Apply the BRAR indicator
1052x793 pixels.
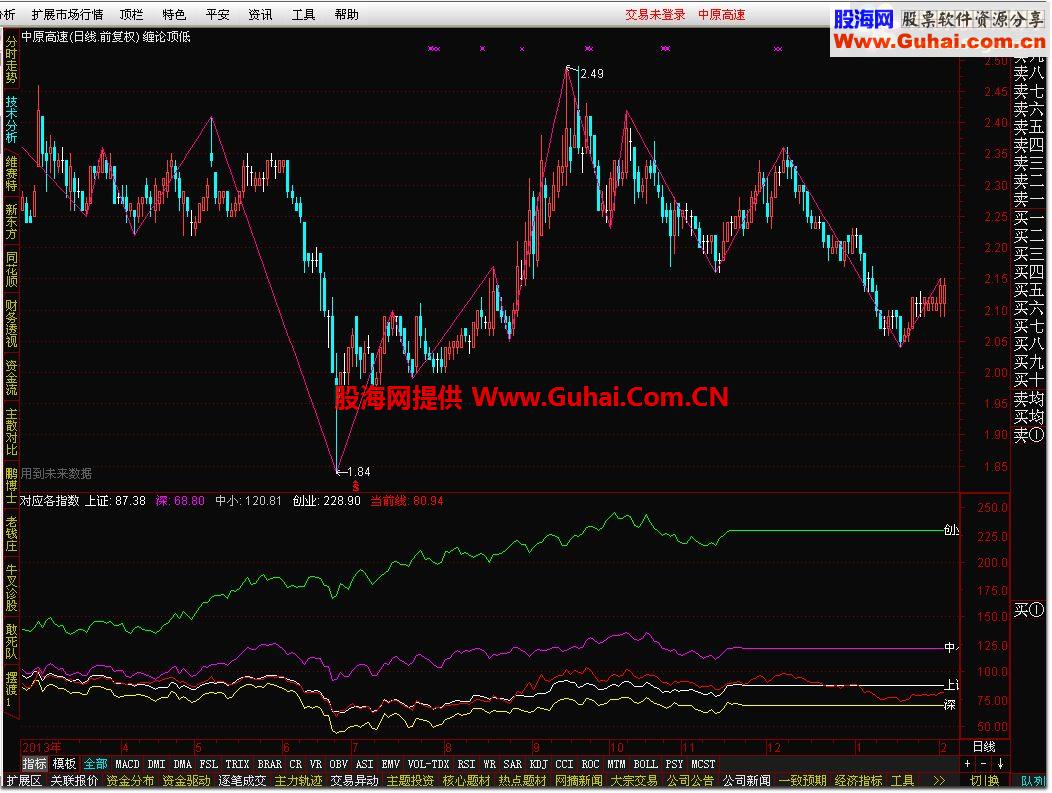(270, 763)
